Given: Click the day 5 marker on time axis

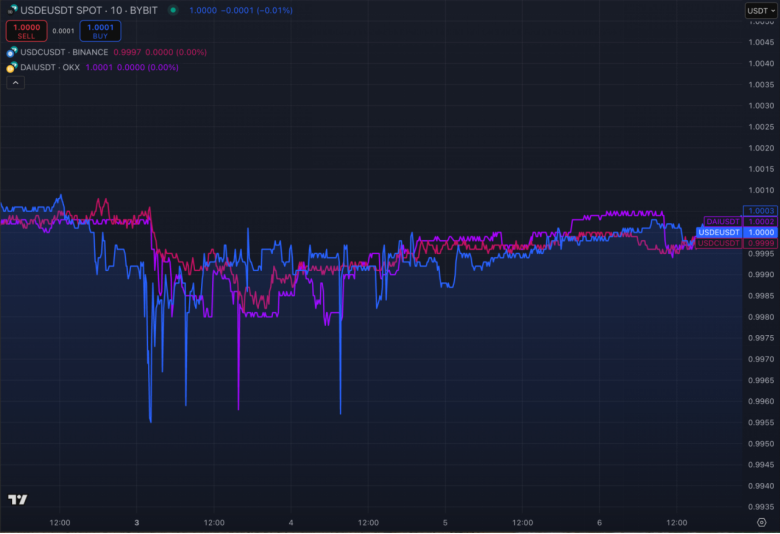Looking at the screenshot, I should coord(445,522).
